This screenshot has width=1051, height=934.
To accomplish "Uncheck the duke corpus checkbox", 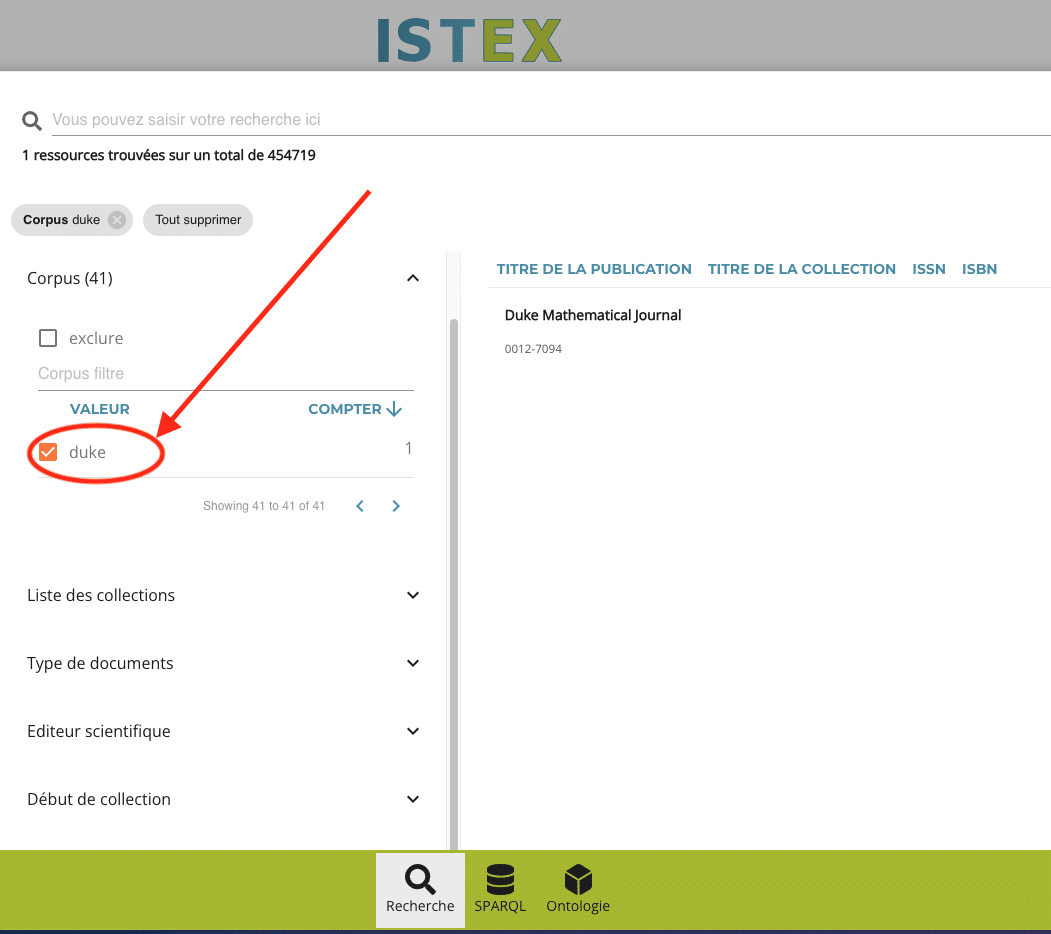I will pyautogui.click(x=48, y=452).
